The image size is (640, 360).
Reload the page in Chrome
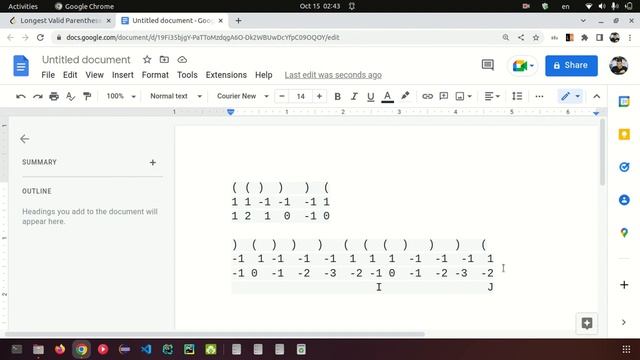[x=40, y=38]
